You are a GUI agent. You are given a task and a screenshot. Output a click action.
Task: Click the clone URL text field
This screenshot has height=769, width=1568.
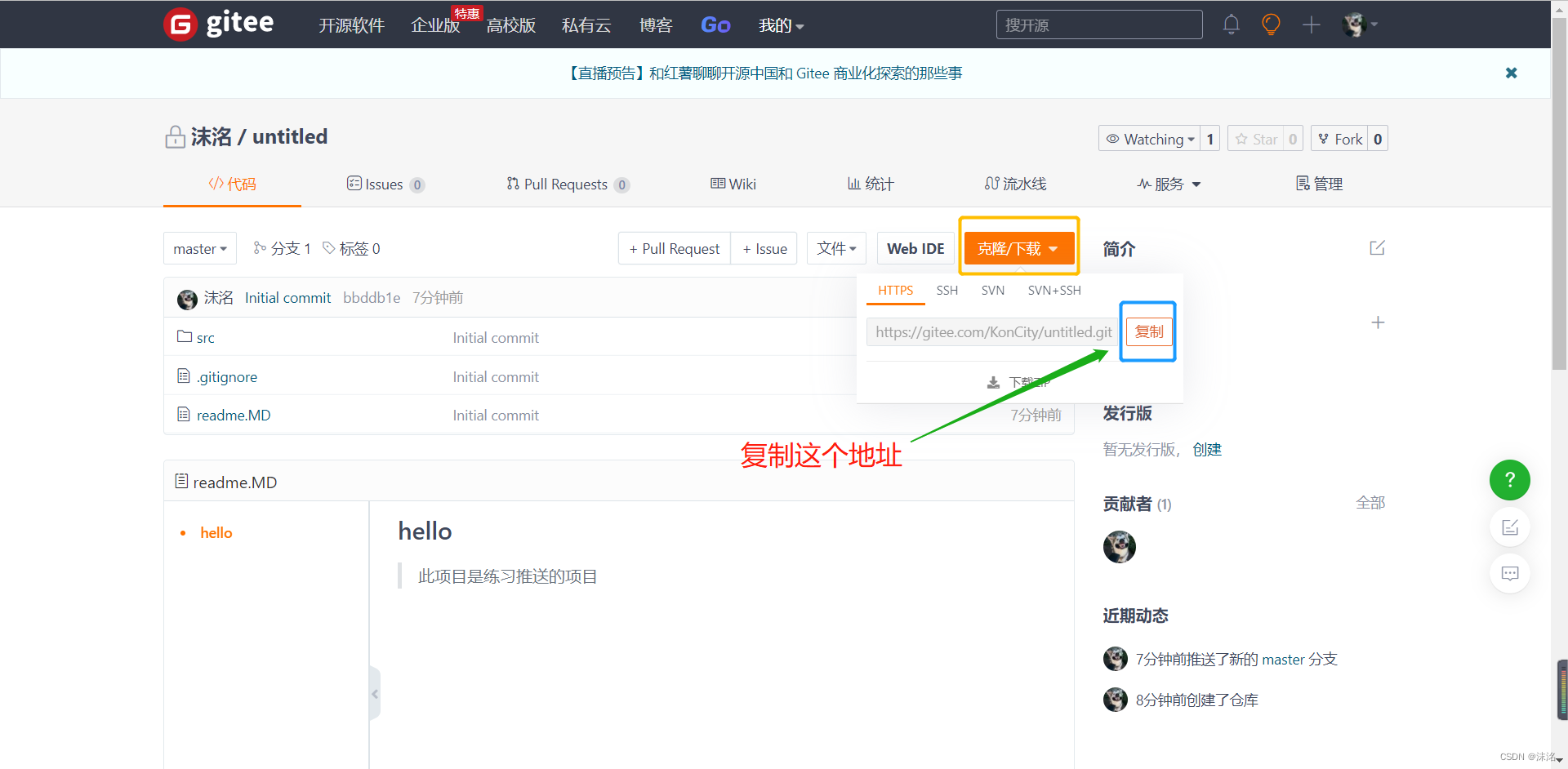(992, 331)
